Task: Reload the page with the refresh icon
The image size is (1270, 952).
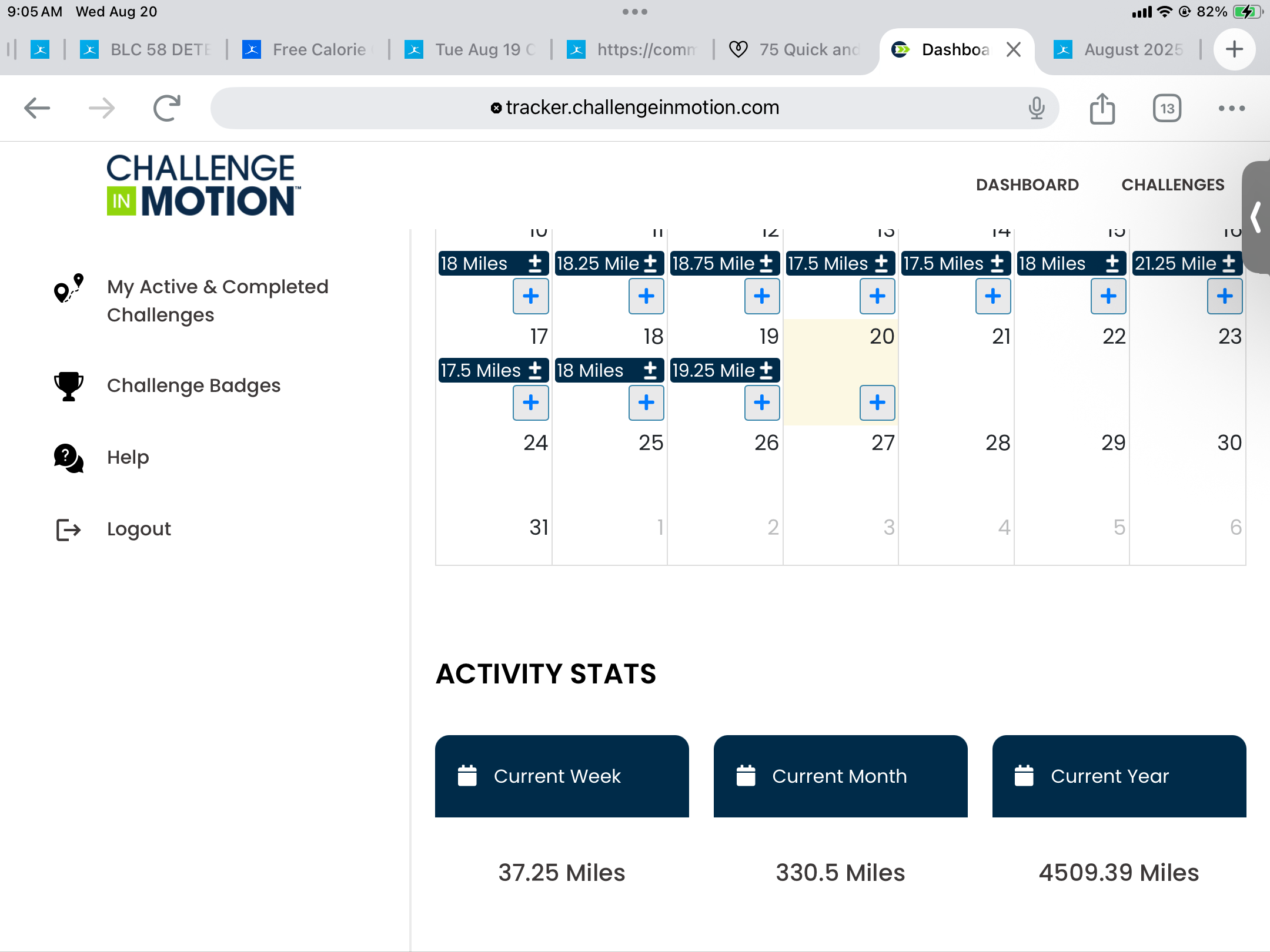Action: tap(167, 108)
